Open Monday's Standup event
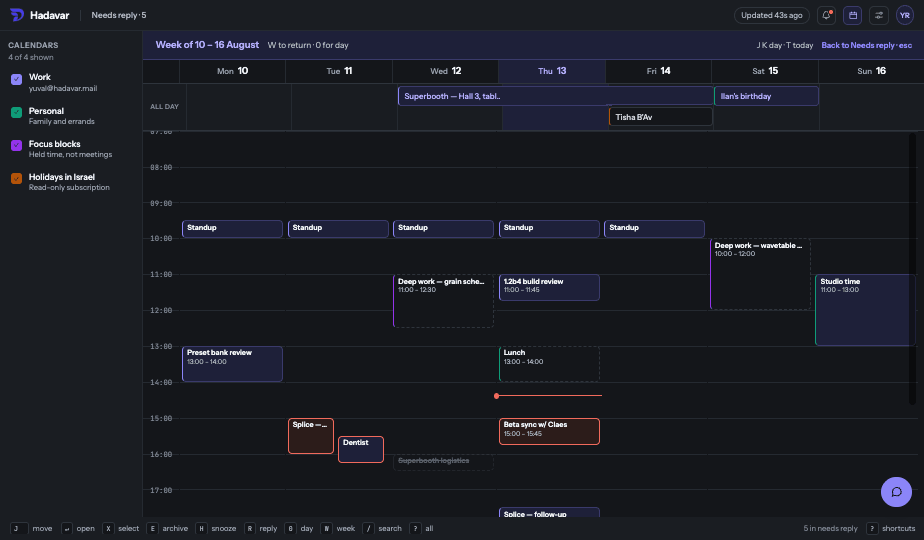This screenshot has width=924, height=540. click(232, 229)
